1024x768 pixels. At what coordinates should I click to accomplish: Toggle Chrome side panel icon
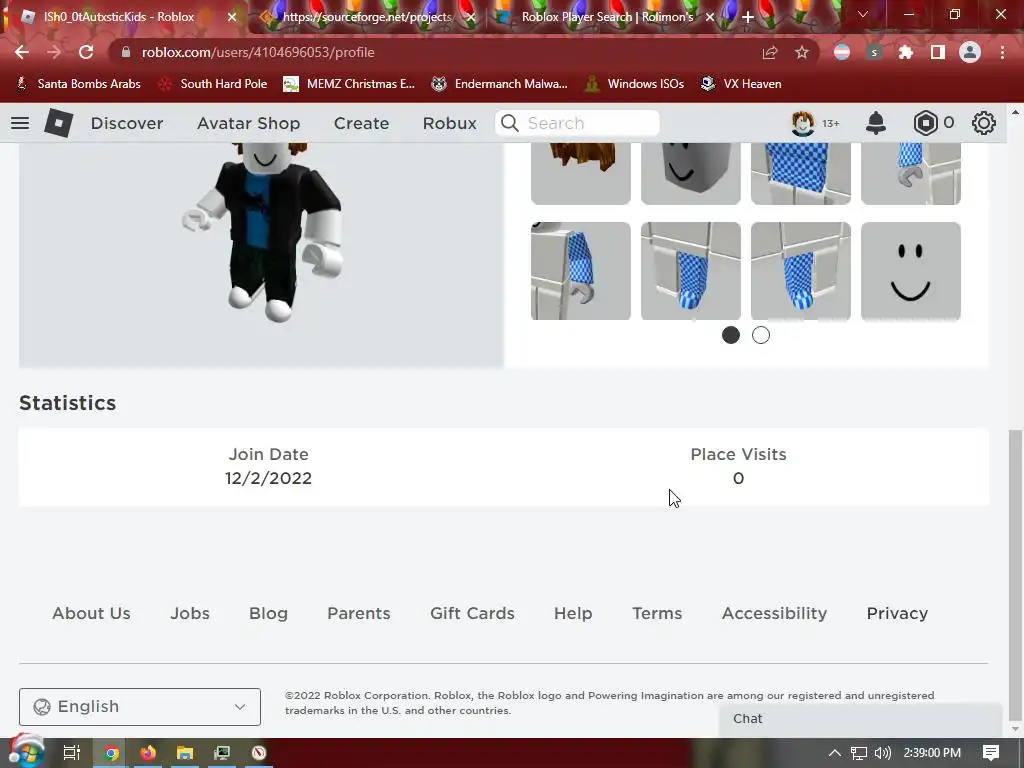[x=938, y=52]
